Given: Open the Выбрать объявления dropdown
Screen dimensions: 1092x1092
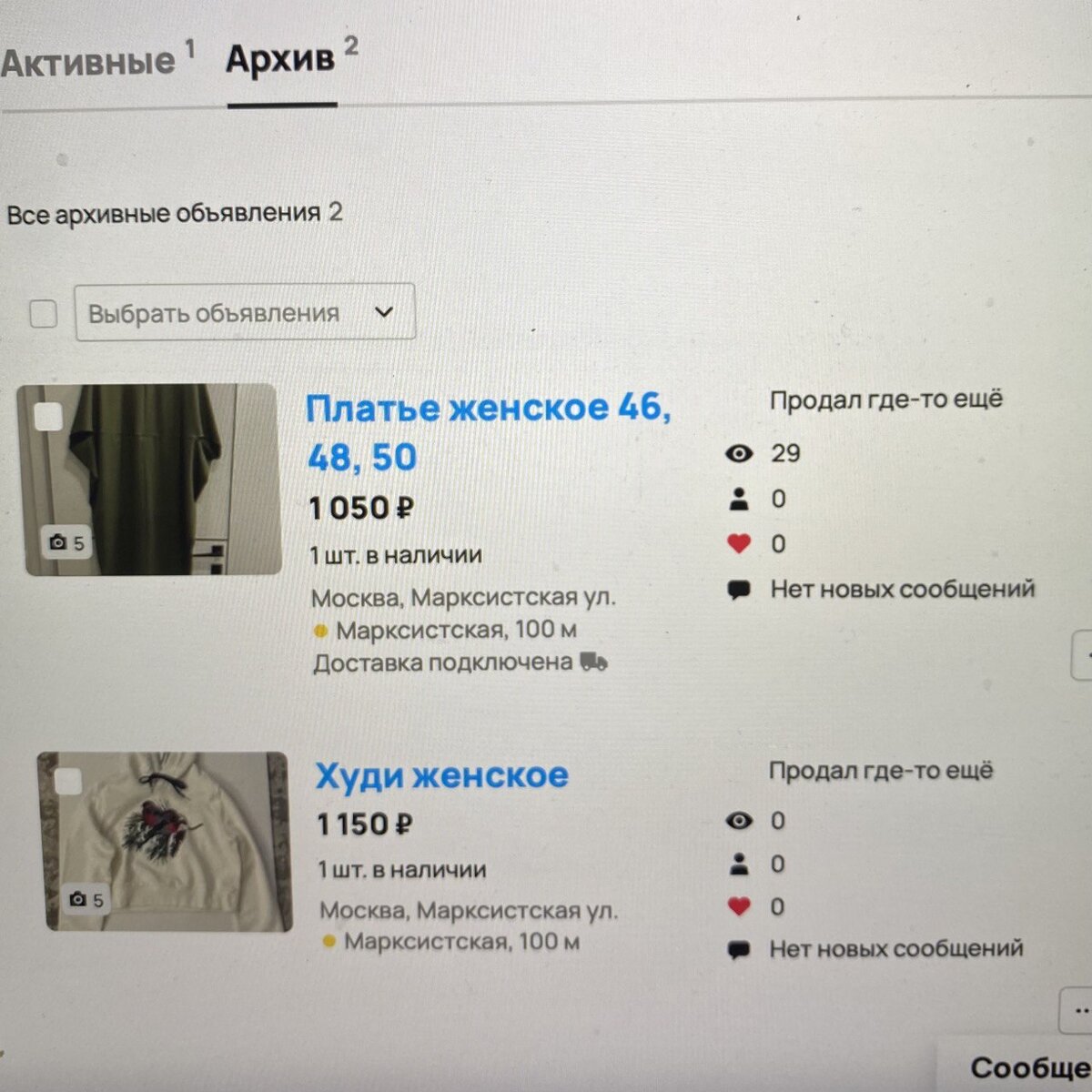Looking at the screenshot, I should (x=245, y=312).
